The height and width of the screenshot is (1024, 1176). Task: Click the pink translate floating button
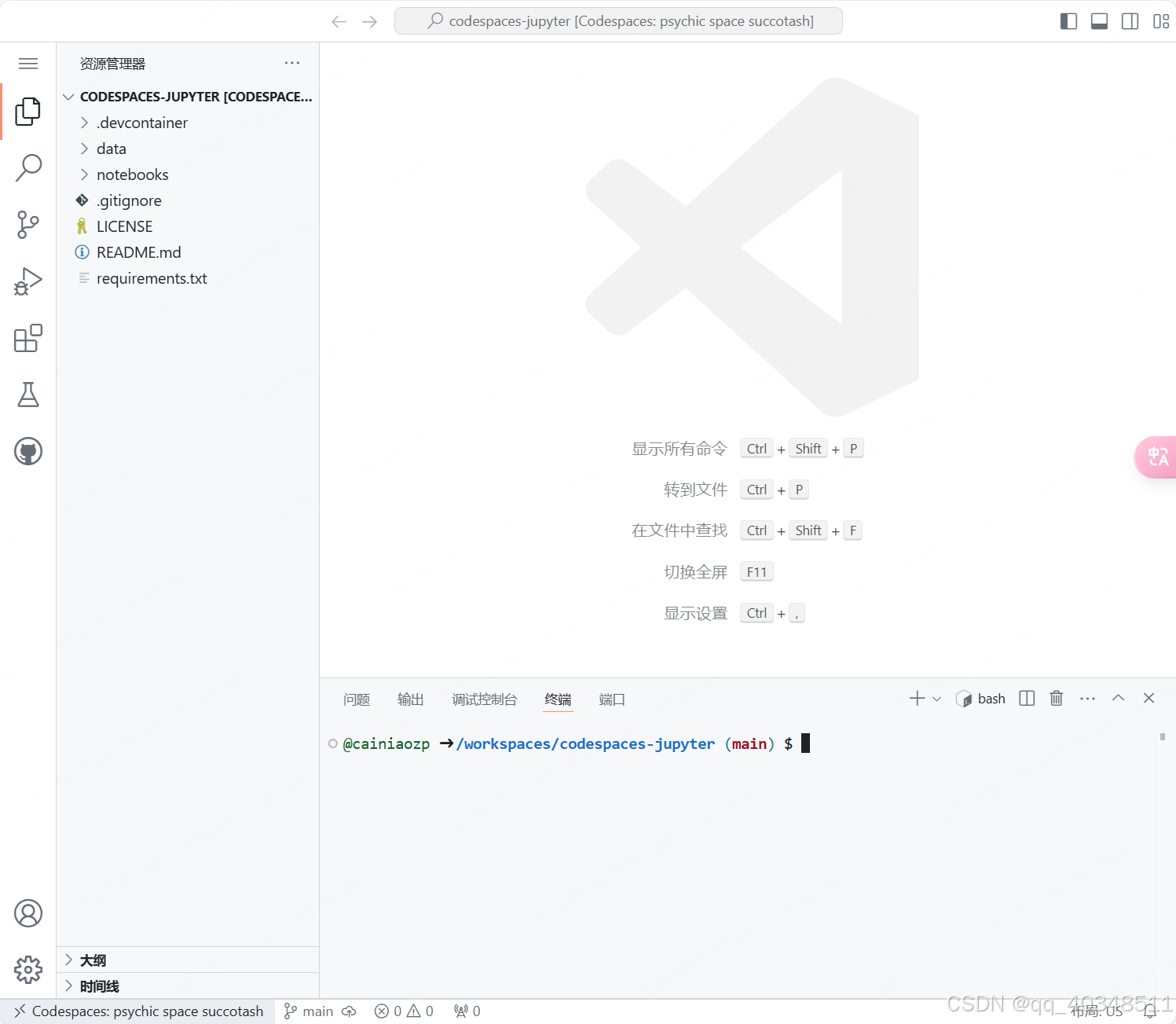1156,457
